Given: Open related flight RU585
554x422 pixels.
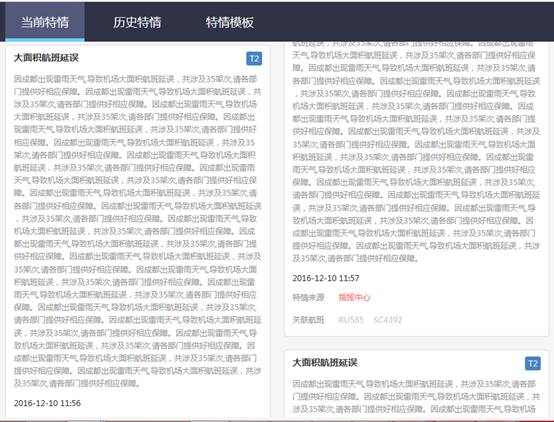Looking at the screenshot, I should coord(351,320).
